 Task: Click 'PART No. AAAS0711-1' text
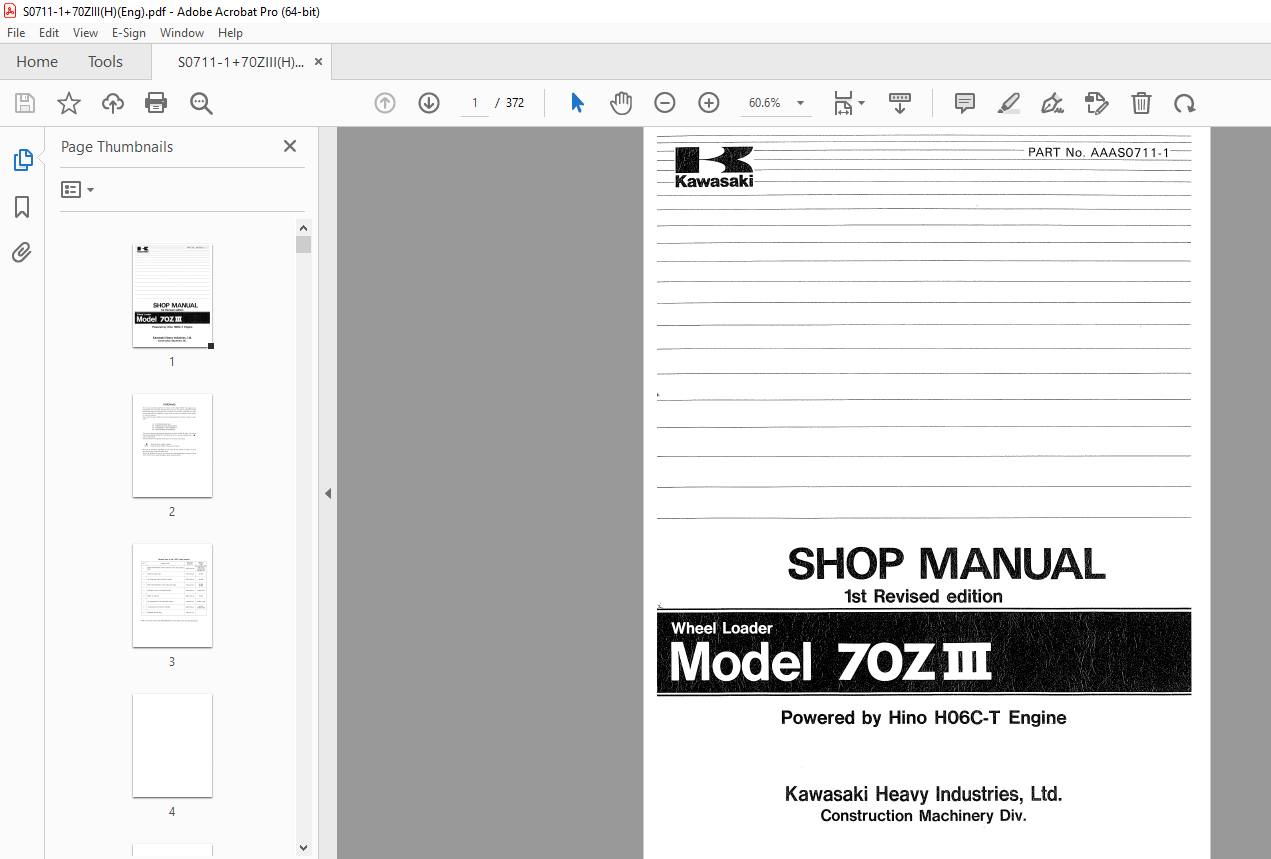point(1098,153)
